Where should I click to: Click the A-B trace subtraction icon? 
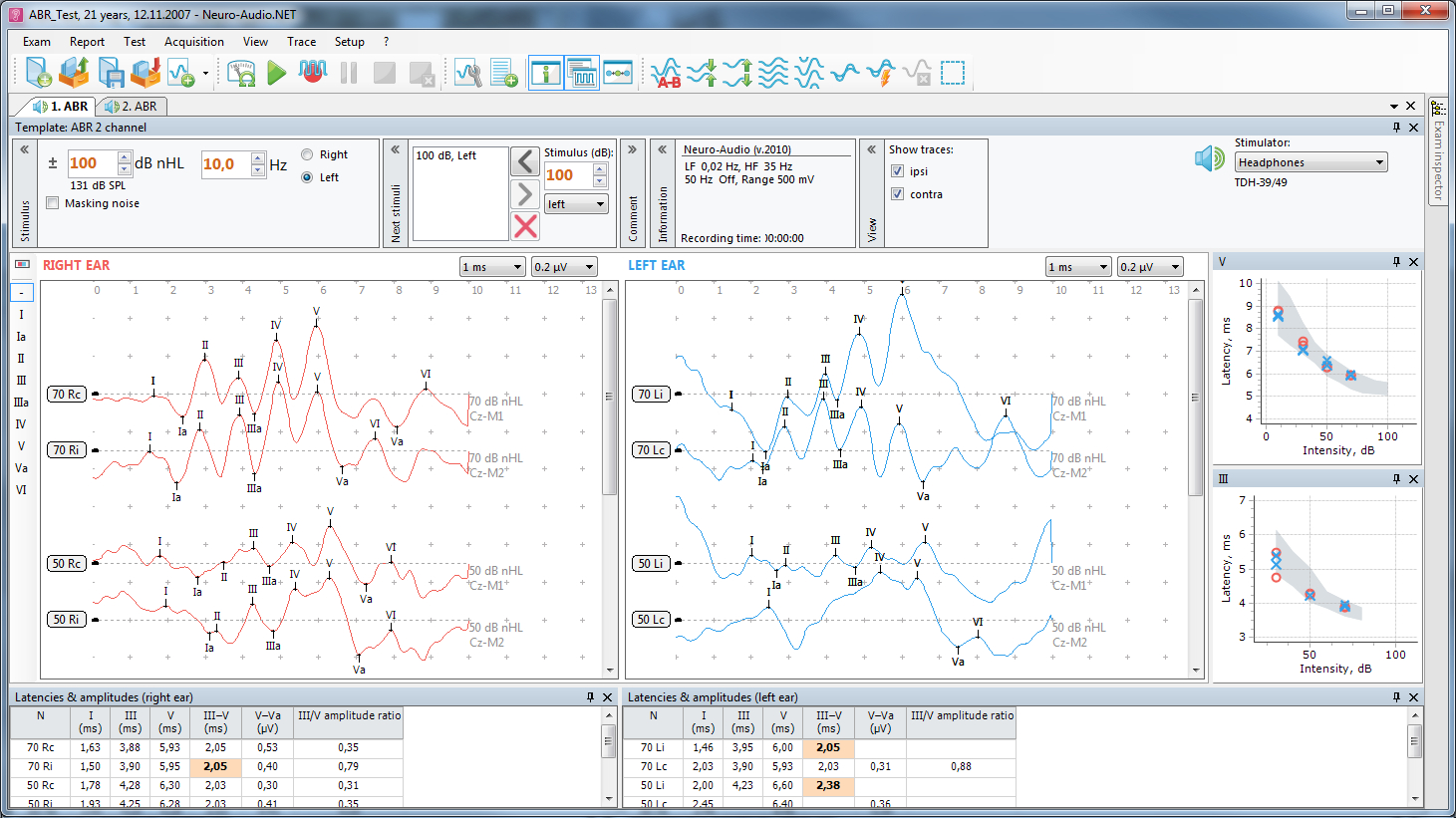coord(666,73)
